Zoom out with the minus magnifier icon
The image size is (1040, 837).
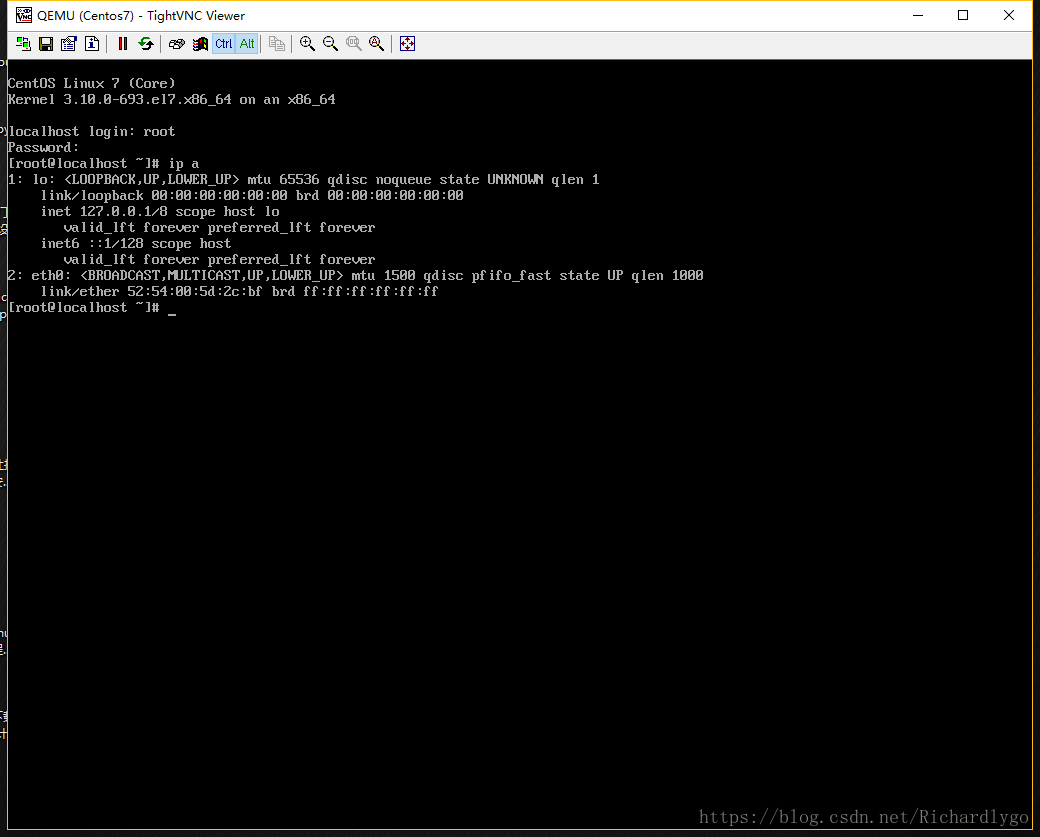click(330, 44)
